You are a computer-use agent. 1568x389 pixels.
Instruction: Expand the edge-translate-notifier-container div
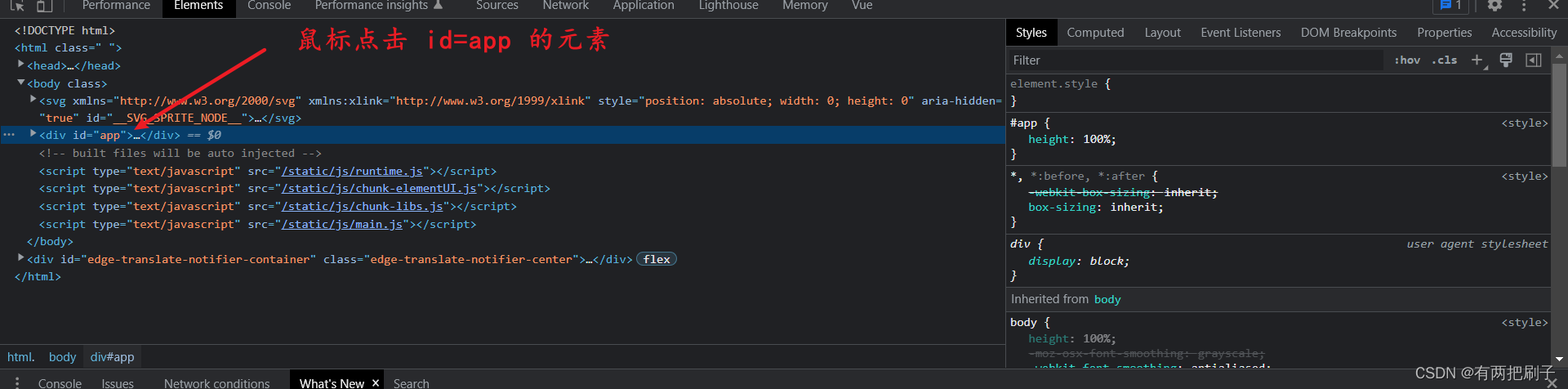click(21, 258)
